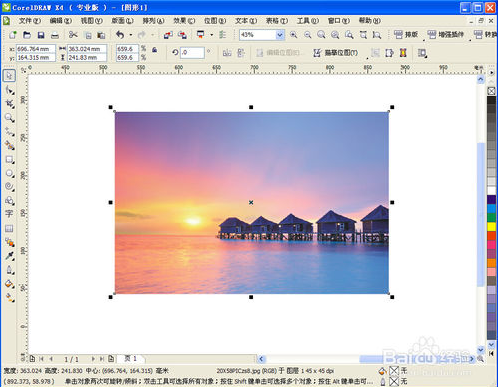Go to next page arrow
498x387 pixels.
93,359
